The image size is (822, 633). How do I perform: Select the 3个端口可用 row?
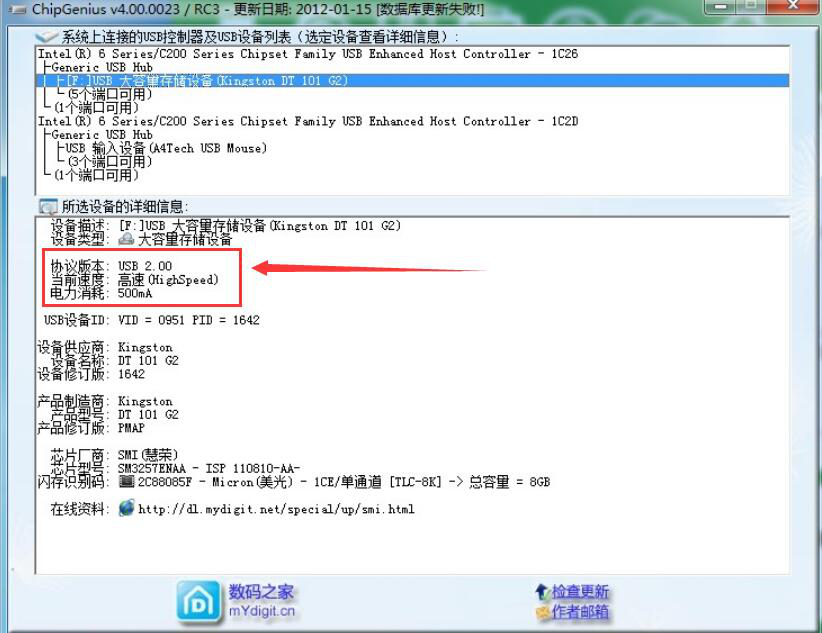tap(110, 162)
